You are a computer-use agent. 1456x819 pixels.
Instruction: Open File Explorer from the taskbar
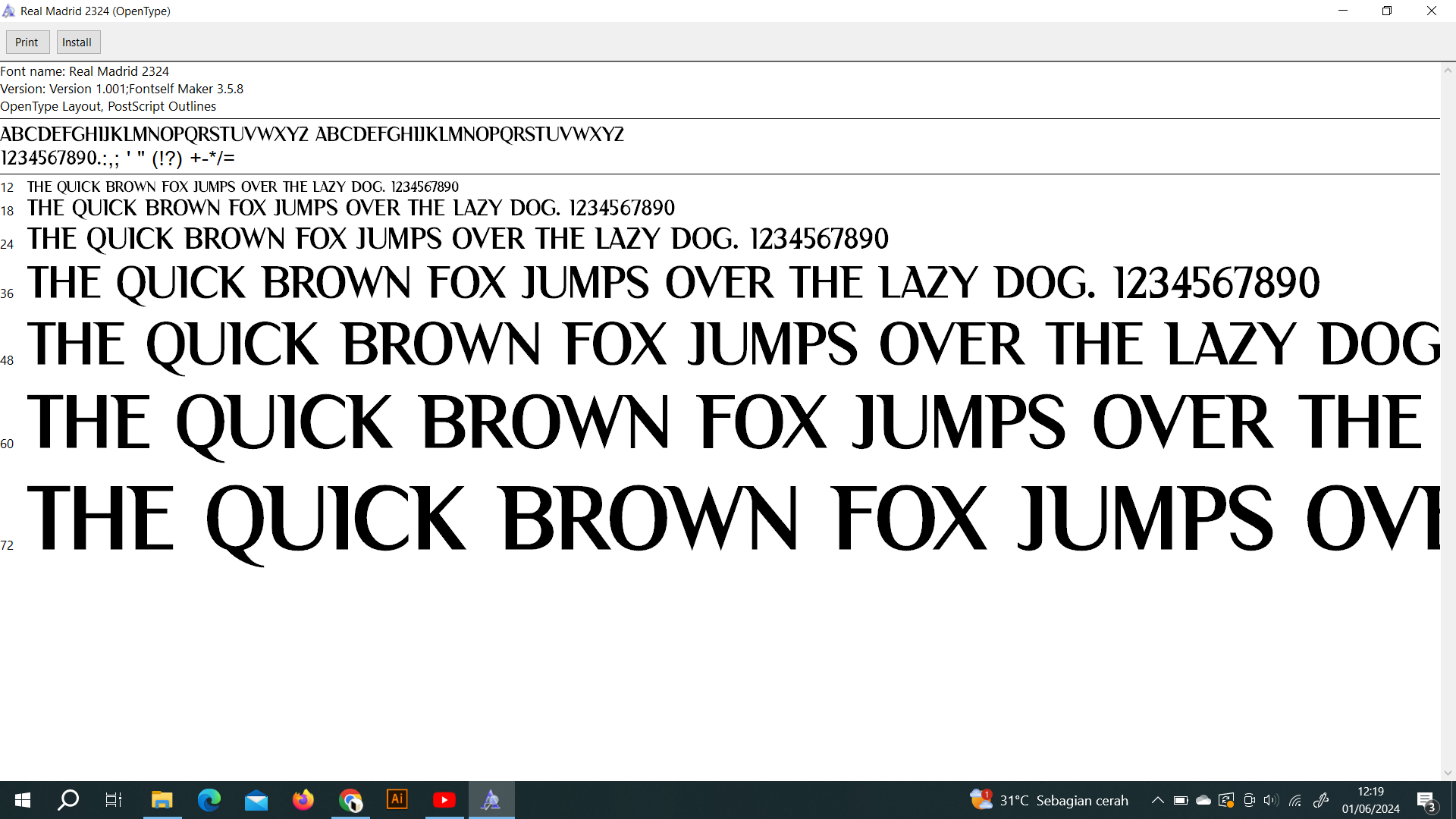coord(162,800)
